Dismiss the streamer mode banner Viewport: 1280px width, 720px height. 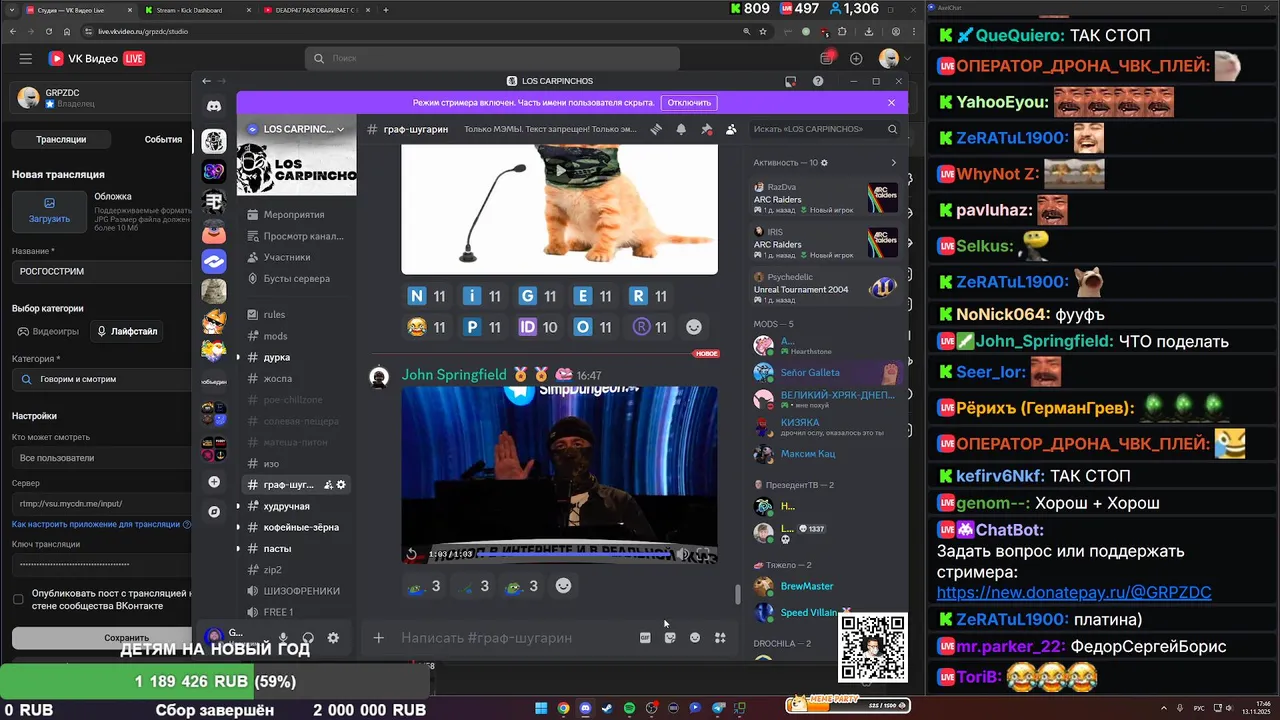pos(891,102)
